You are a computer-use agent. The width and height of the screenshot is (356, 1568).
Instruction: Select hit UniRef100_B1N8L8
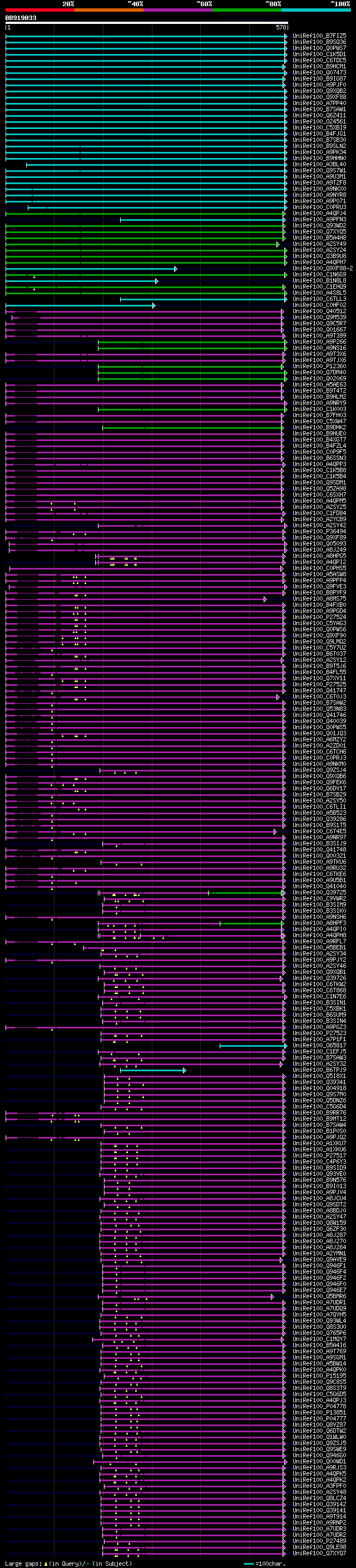pyautogui.click(x=319, y=280)
